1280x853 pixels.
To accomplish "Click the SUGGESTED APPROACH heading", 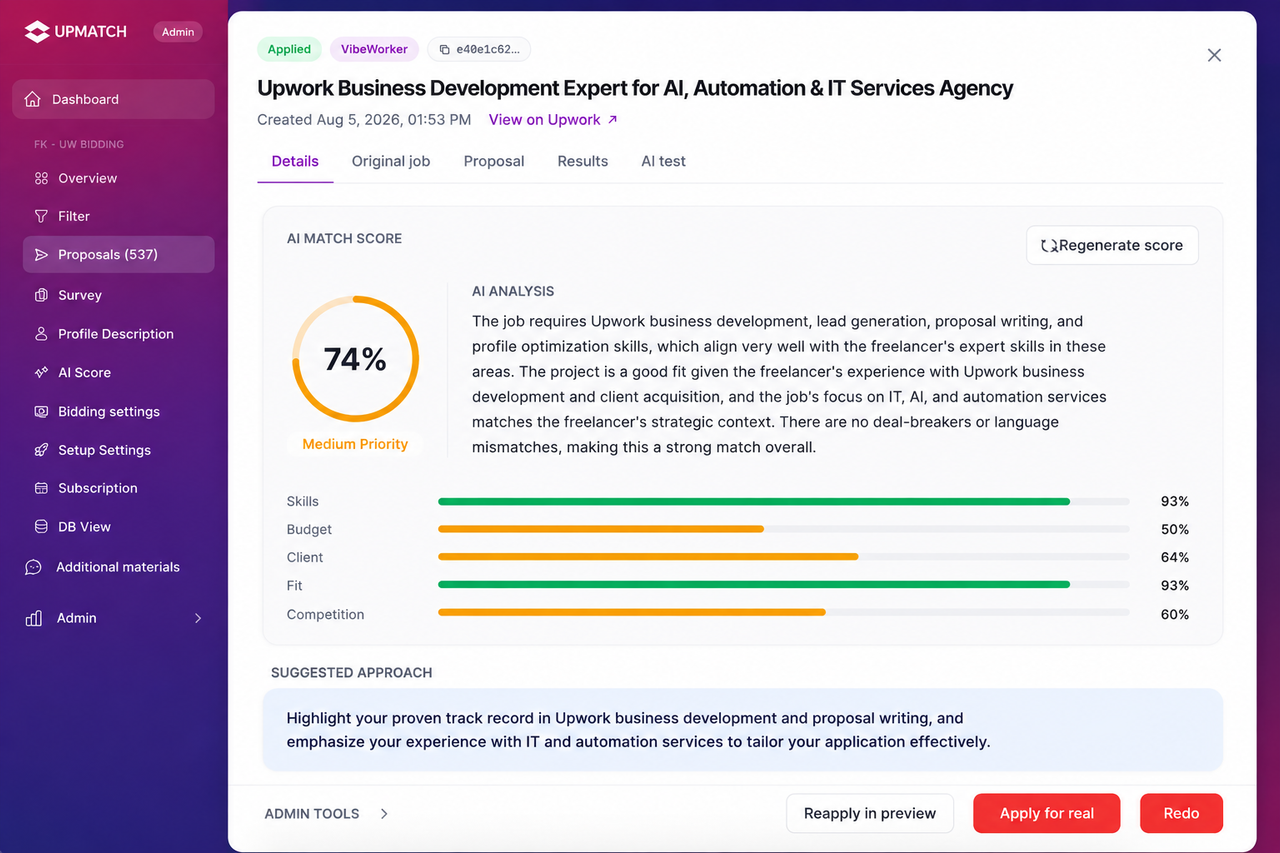I will point(352,673).
